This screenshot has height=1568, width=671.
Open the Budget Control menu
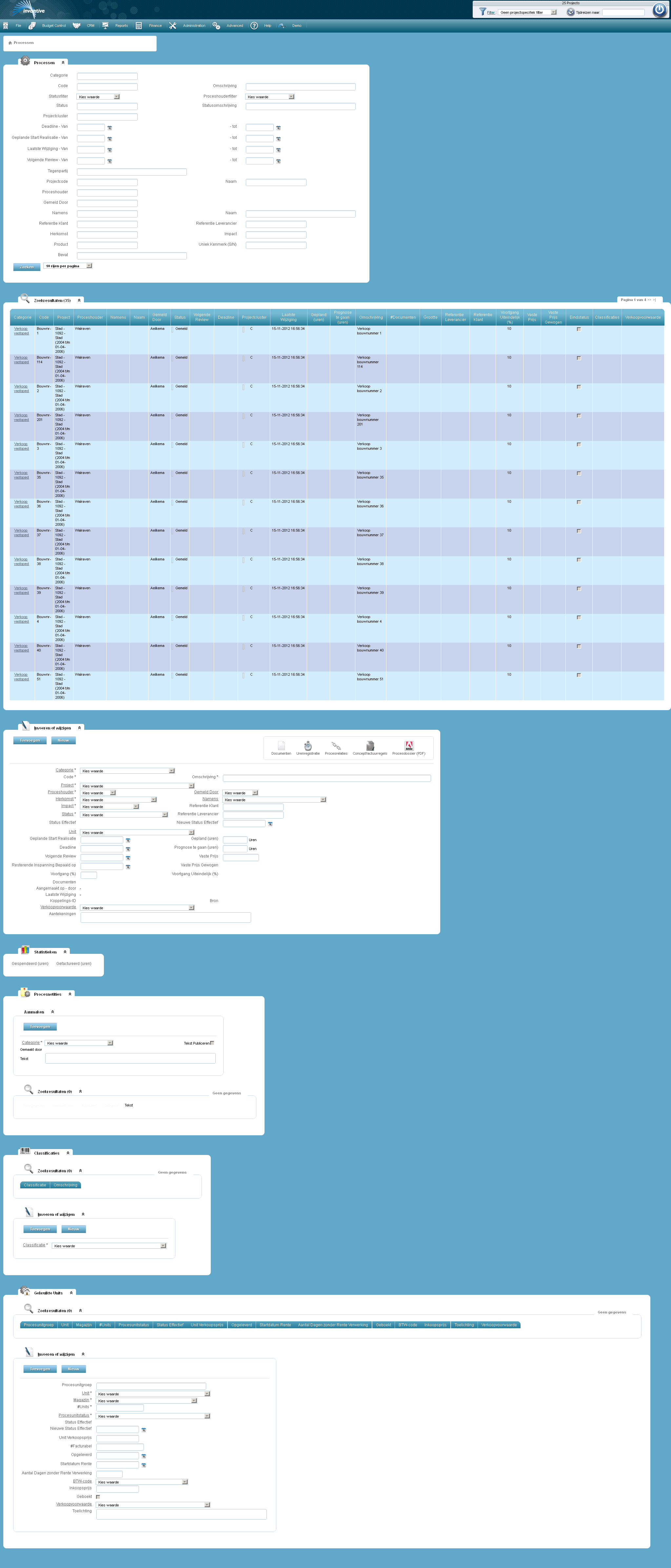[x=53, y=26]
